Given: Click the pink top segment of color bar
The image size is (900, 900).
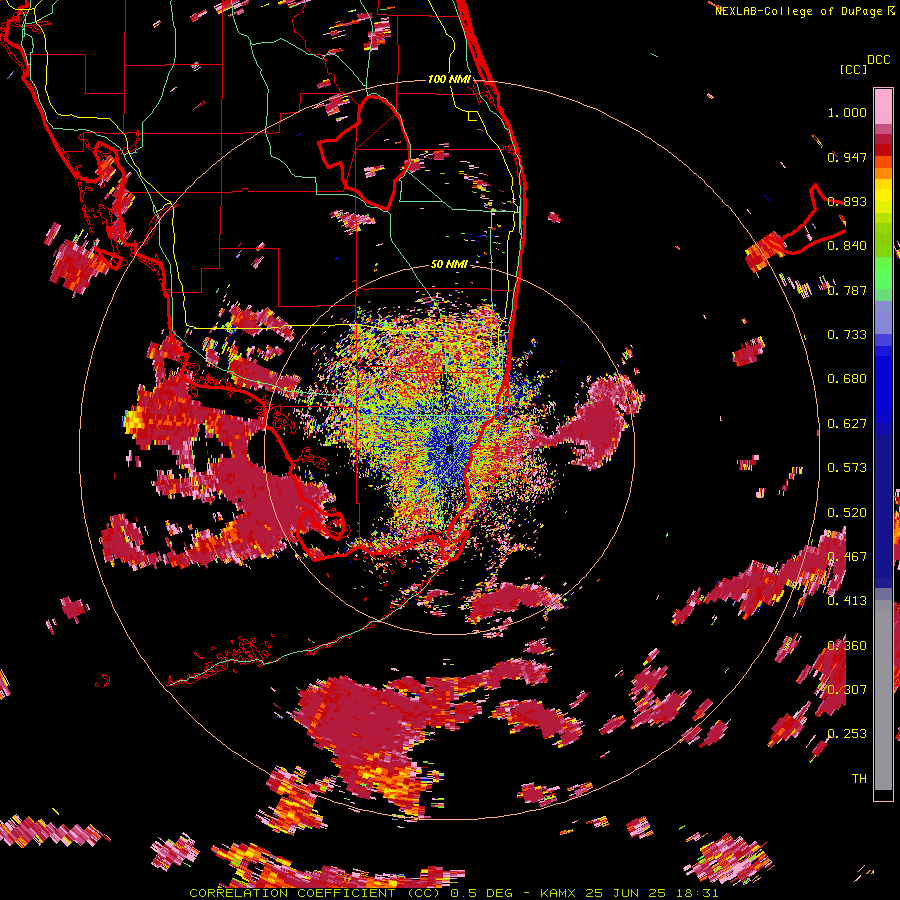Looking at the screenshot, I should (x=883, y=107).
